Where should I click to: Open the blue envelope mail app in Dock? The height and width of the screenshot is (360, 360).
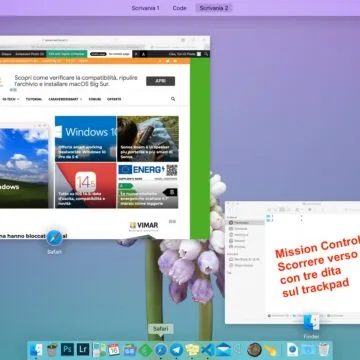click(x=224, y=350)
